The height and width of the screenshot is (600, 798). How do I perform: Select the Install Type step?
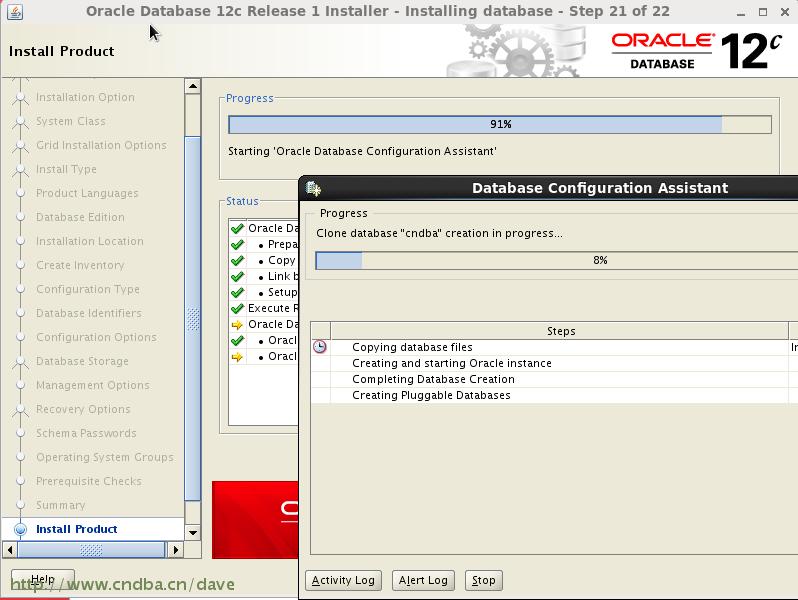[66, 169]
